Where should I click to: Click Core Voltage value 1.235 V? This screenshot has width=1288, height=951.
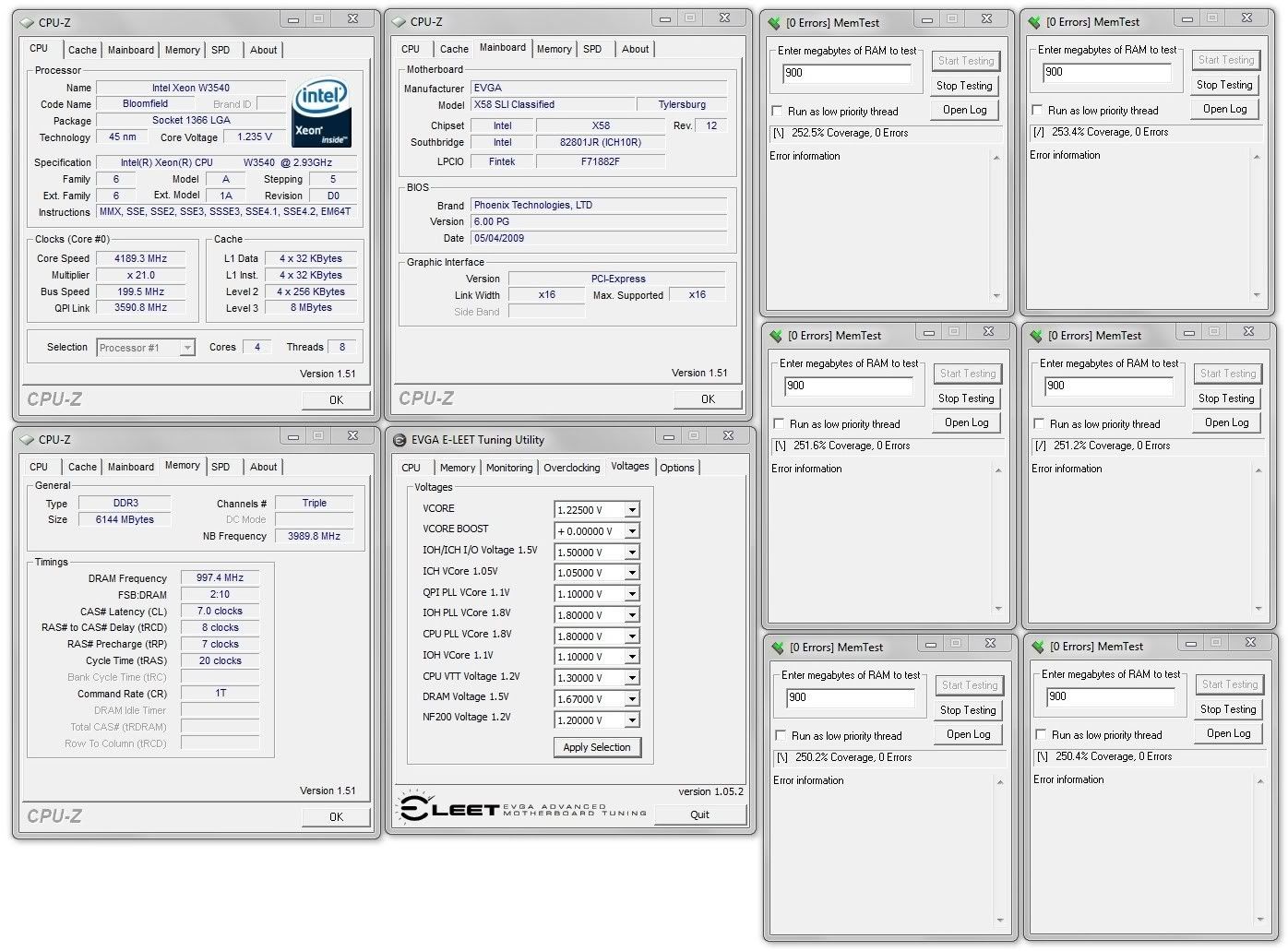255,137
